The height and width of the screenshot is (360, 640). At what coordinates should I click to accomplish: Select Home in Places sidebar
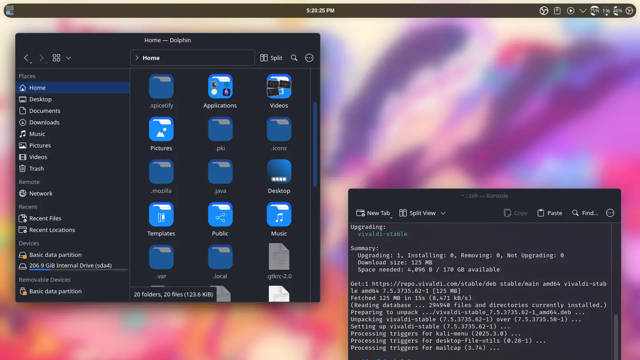[73, 87]
